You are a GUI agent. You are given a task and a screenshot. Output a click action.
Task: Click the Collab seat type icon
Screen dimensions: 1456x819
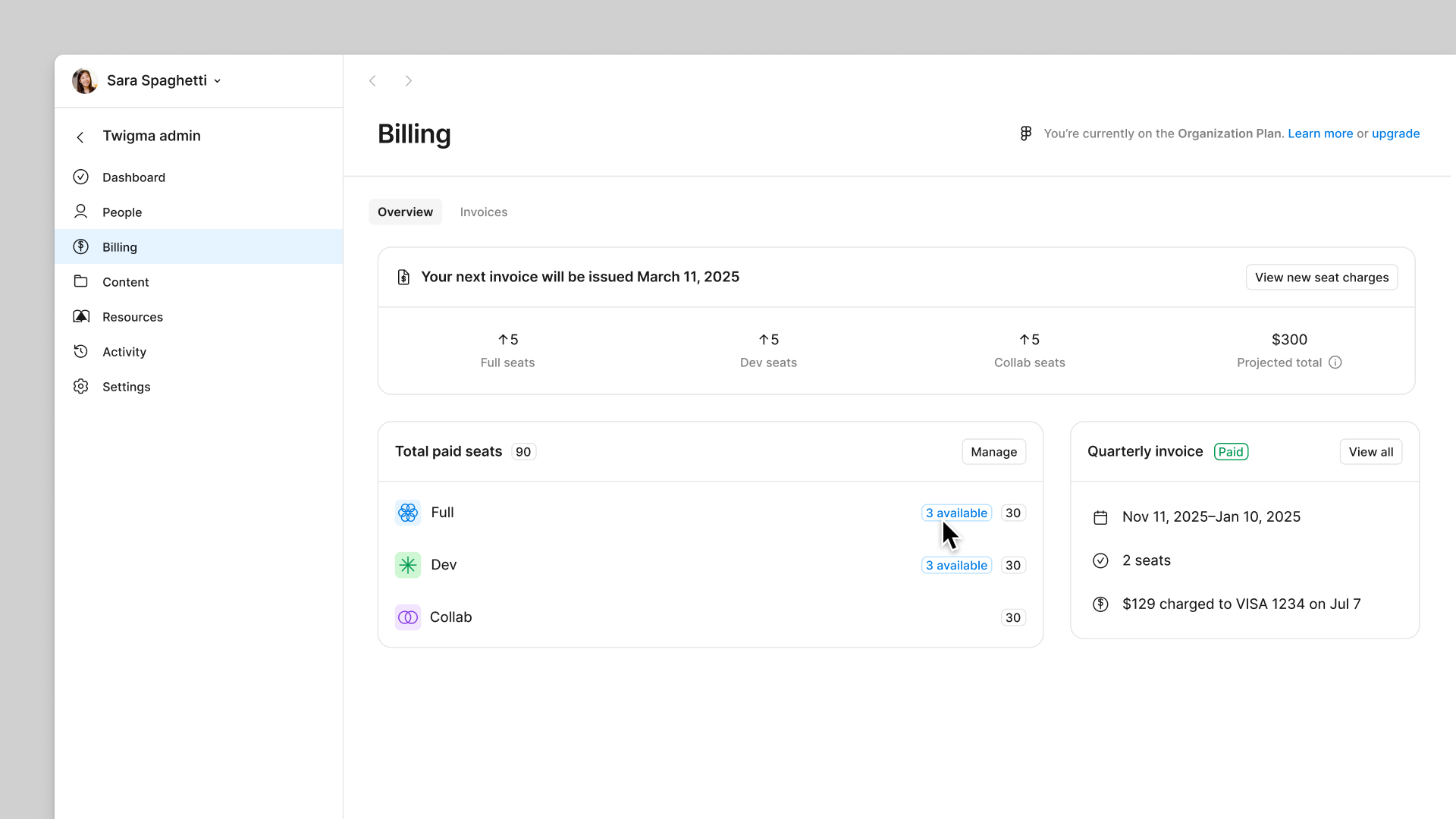point(407,617)
